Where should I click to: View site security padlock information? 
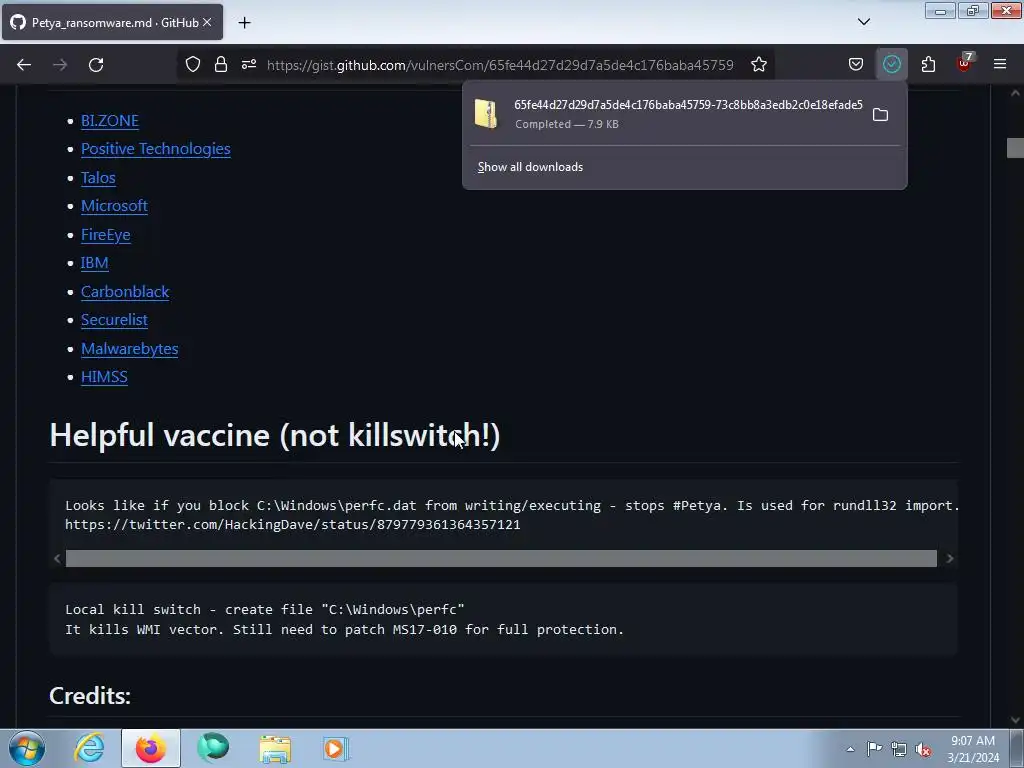[x=221, y=65]
